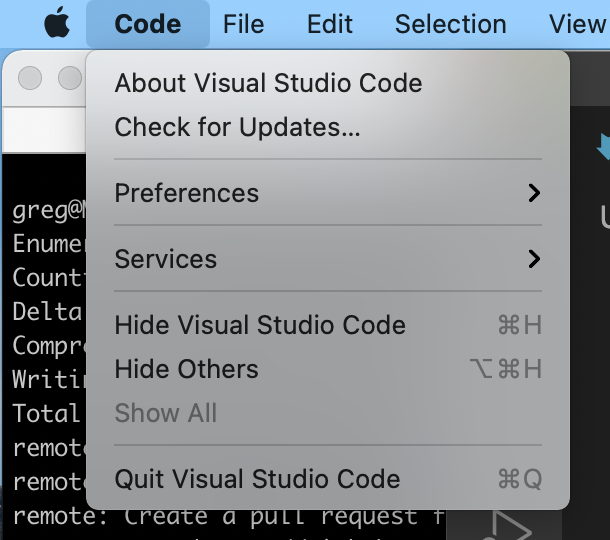Click the terminal line about pull request
This screenshot has width=610, height=540.
click(x=228, y=518)
